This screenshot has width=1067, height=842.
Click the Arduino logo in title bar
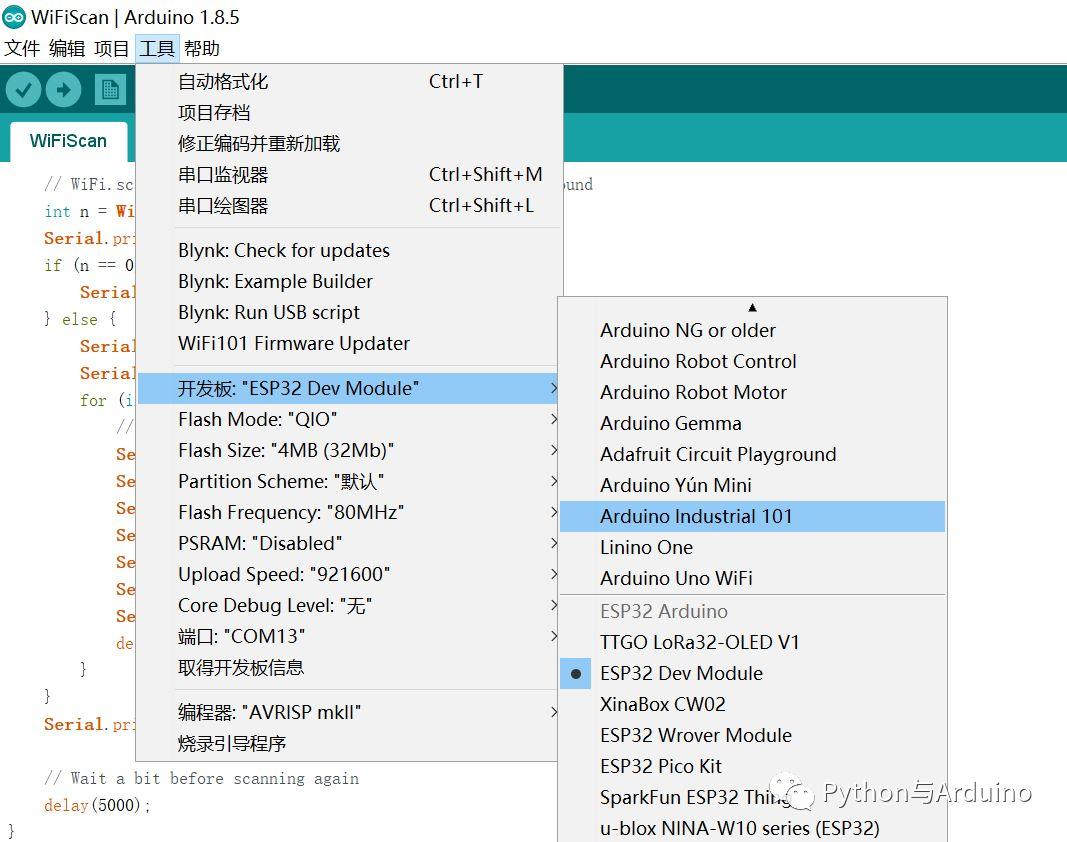(x=14, y=17)
